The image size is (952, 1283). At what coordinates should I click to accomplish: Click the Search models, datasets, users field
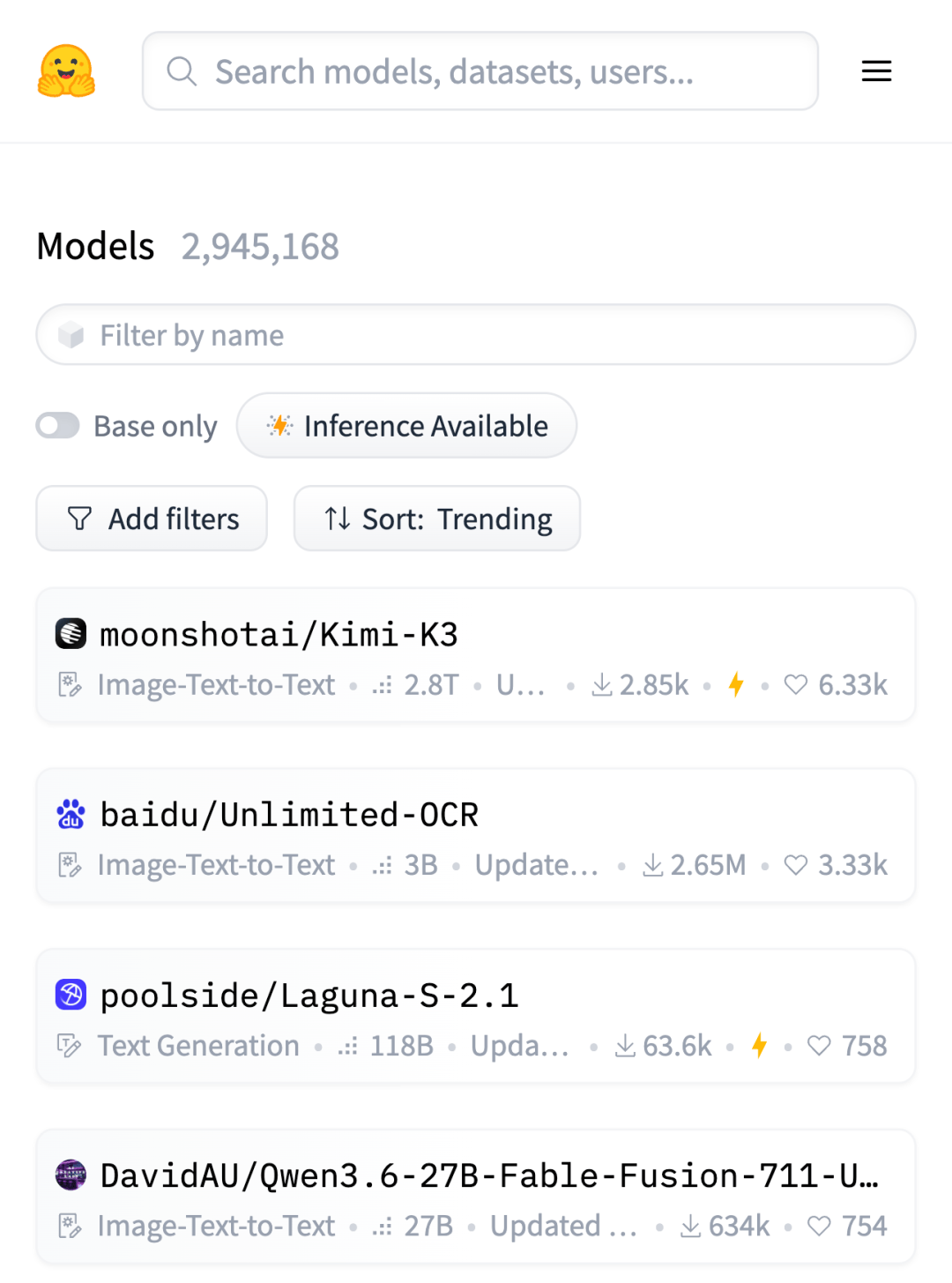click(x=480, y=71)
